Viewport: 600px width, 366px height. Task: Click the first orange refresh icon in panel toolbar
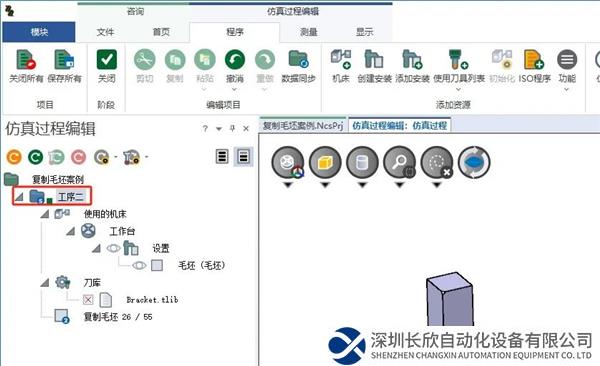click(14, 157)
